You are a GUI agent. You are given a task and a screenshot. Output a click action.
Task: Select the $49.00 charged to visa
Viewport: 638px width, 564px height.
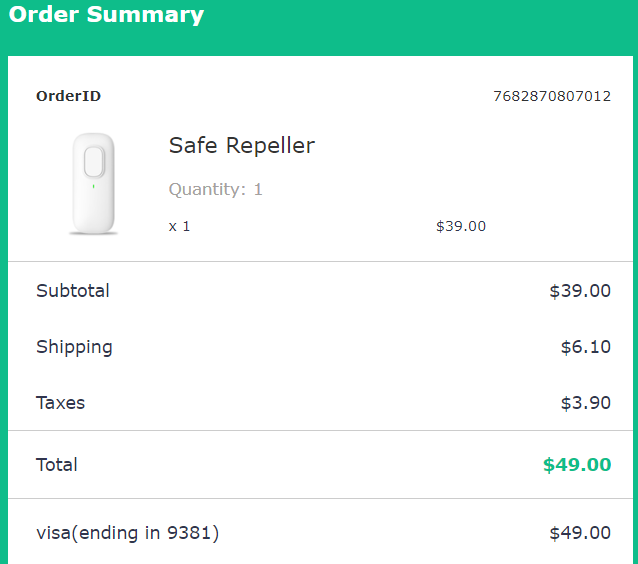(x=579, y=533)
